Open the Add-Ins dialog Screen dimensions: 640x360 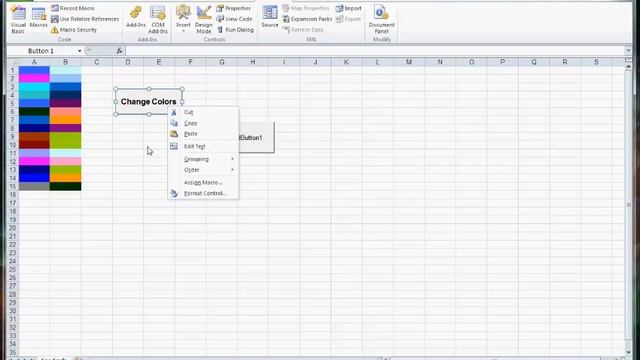coord(136,17)
